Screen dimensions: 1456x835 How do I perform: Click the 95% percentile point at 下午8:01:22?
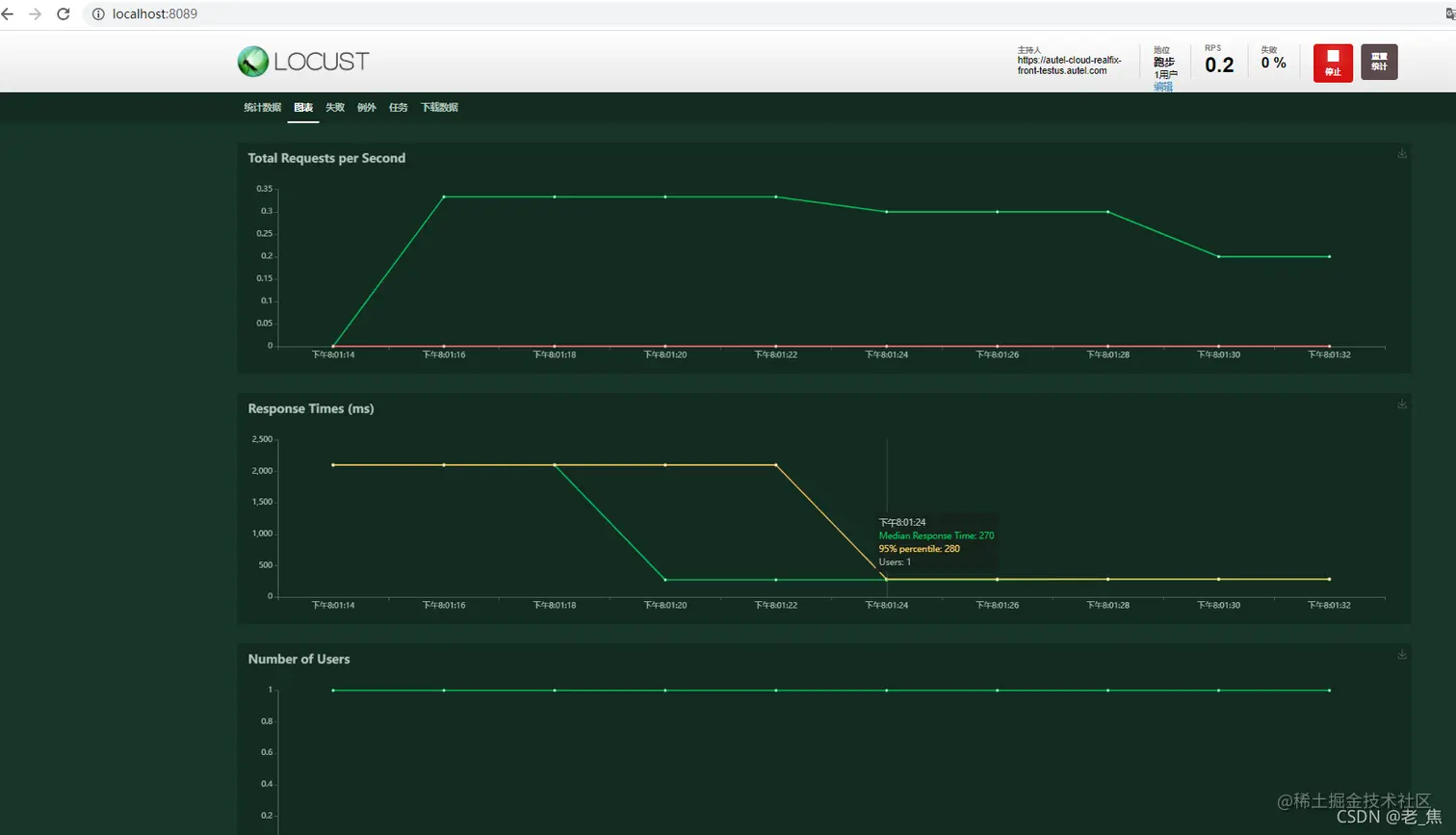click(x=776, y=465)
